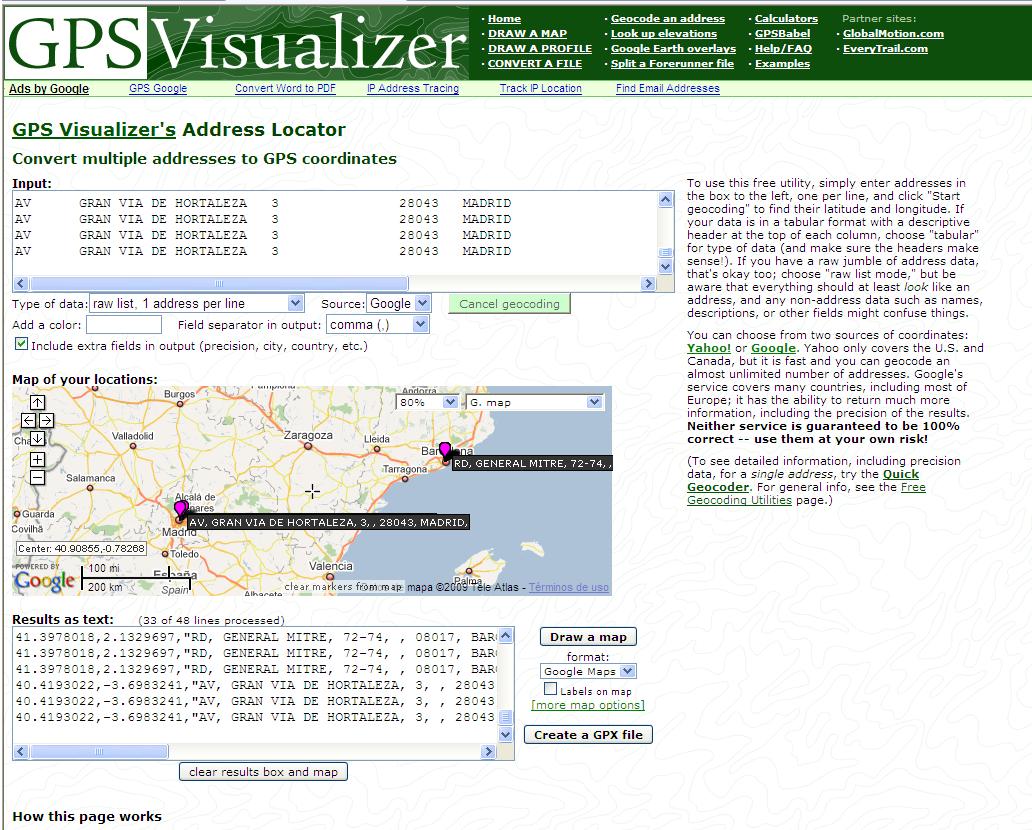Click the Results box scroll down arrow

point(505,735)
